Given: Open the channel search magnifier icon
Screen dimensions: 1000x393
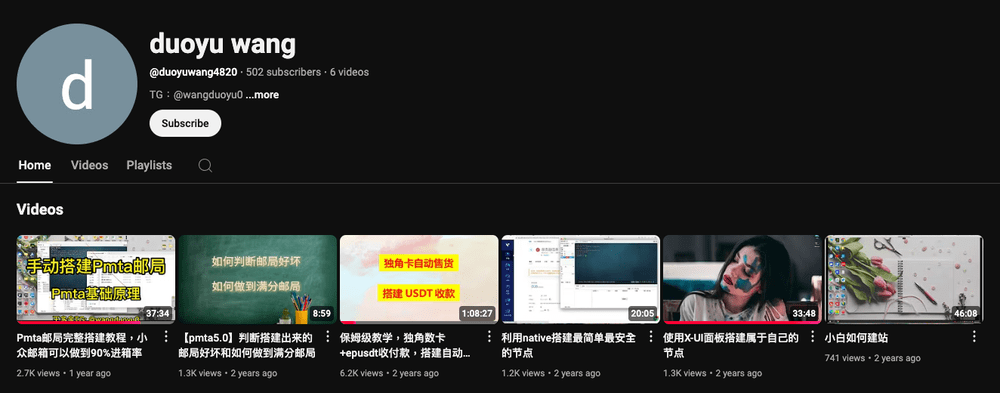Looking at the screenshot, I should coord(205,165).
